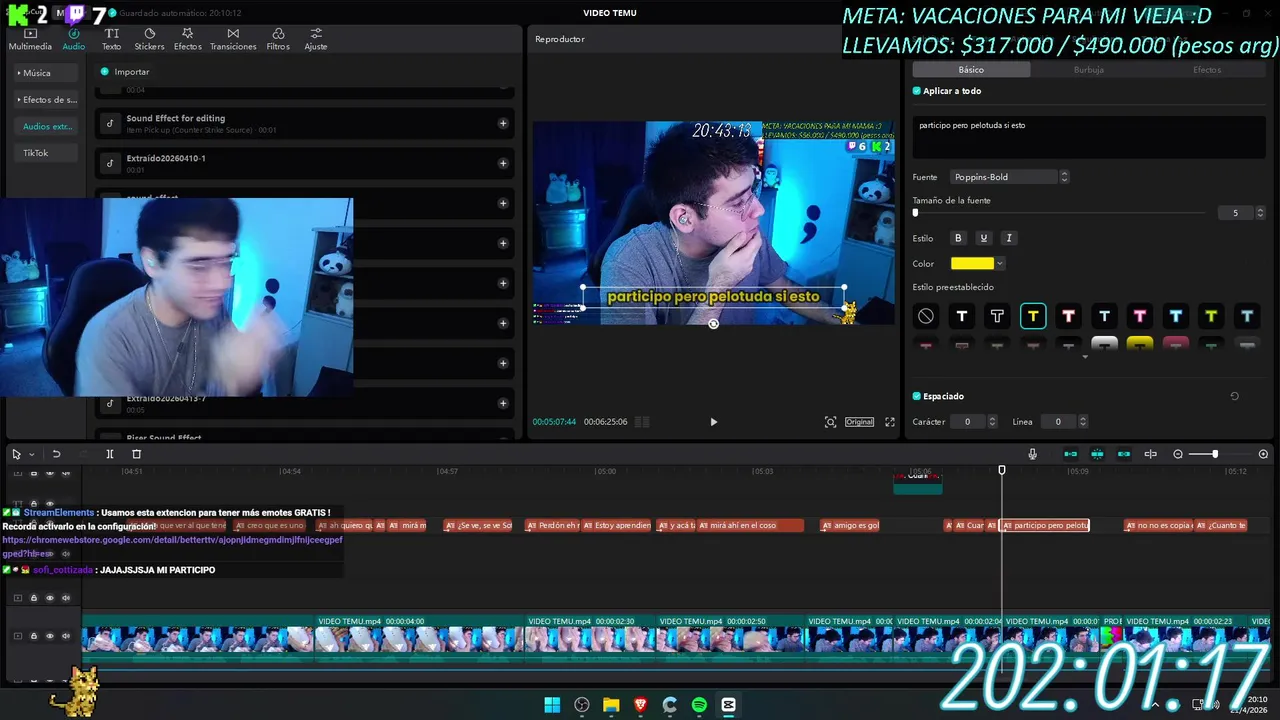Switch to the Efectos tab in text panel
This screenshot has height=720, width=1280.
click(x=1207, y=70)
